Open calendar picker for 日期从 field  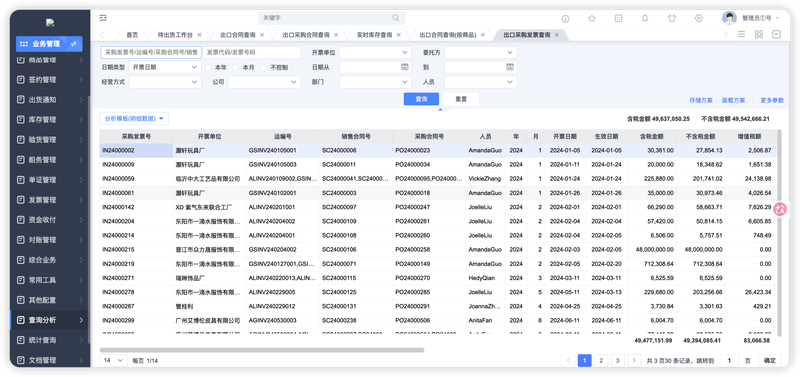click(405, 67)
